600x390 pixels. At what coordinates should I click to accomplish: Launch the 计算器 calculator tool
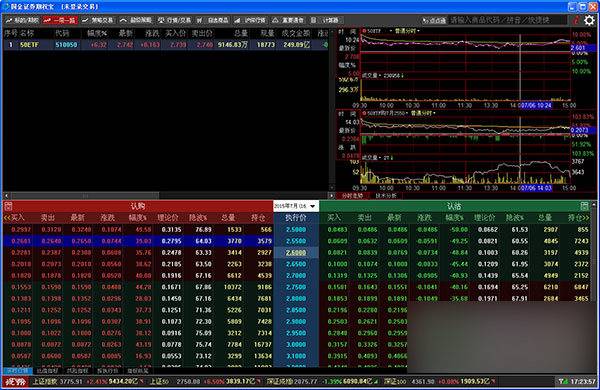[x=325, y=20]
